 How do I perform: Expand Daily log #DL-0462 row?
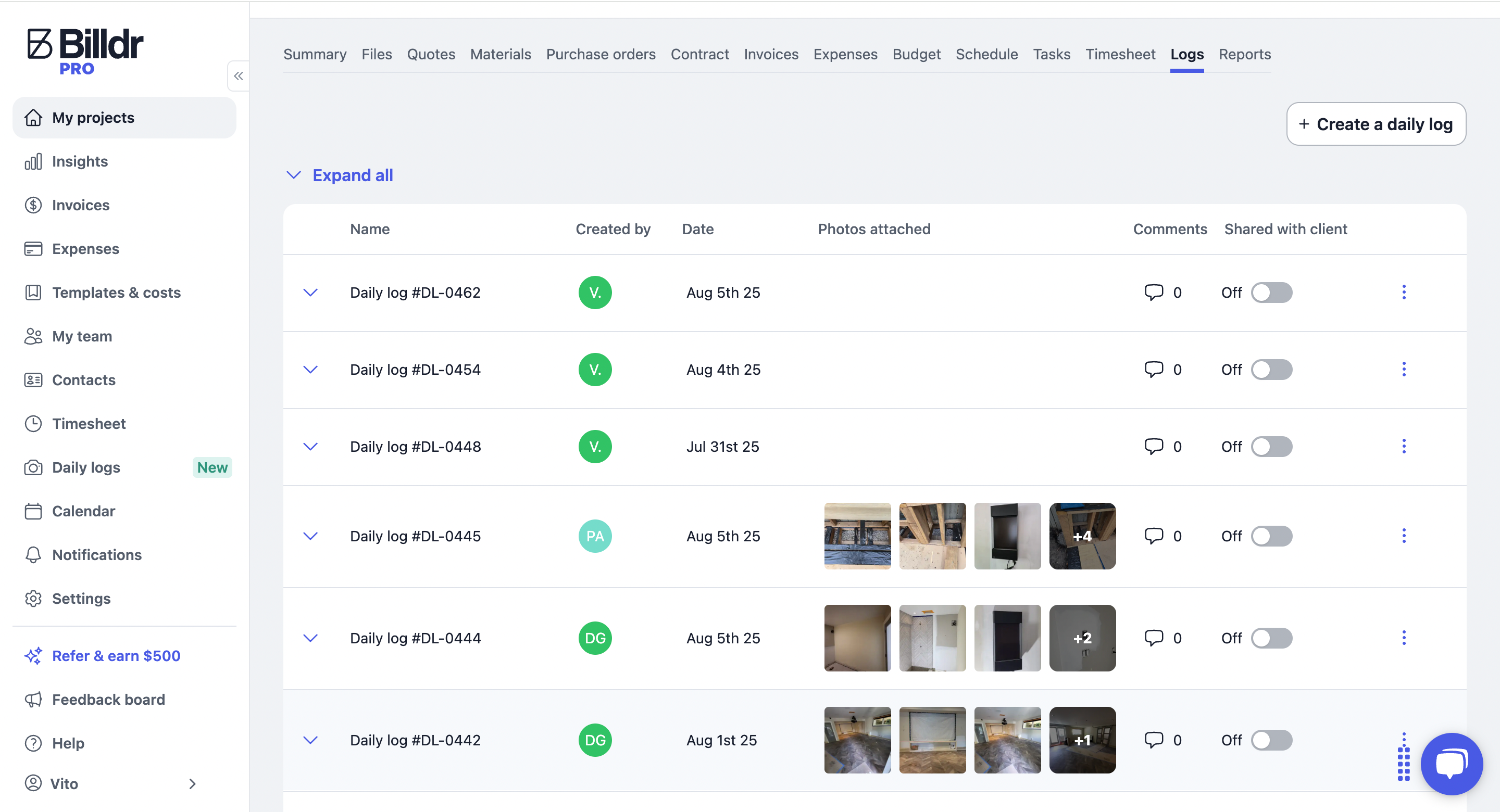pyautogui.click(x=310, y=292)
